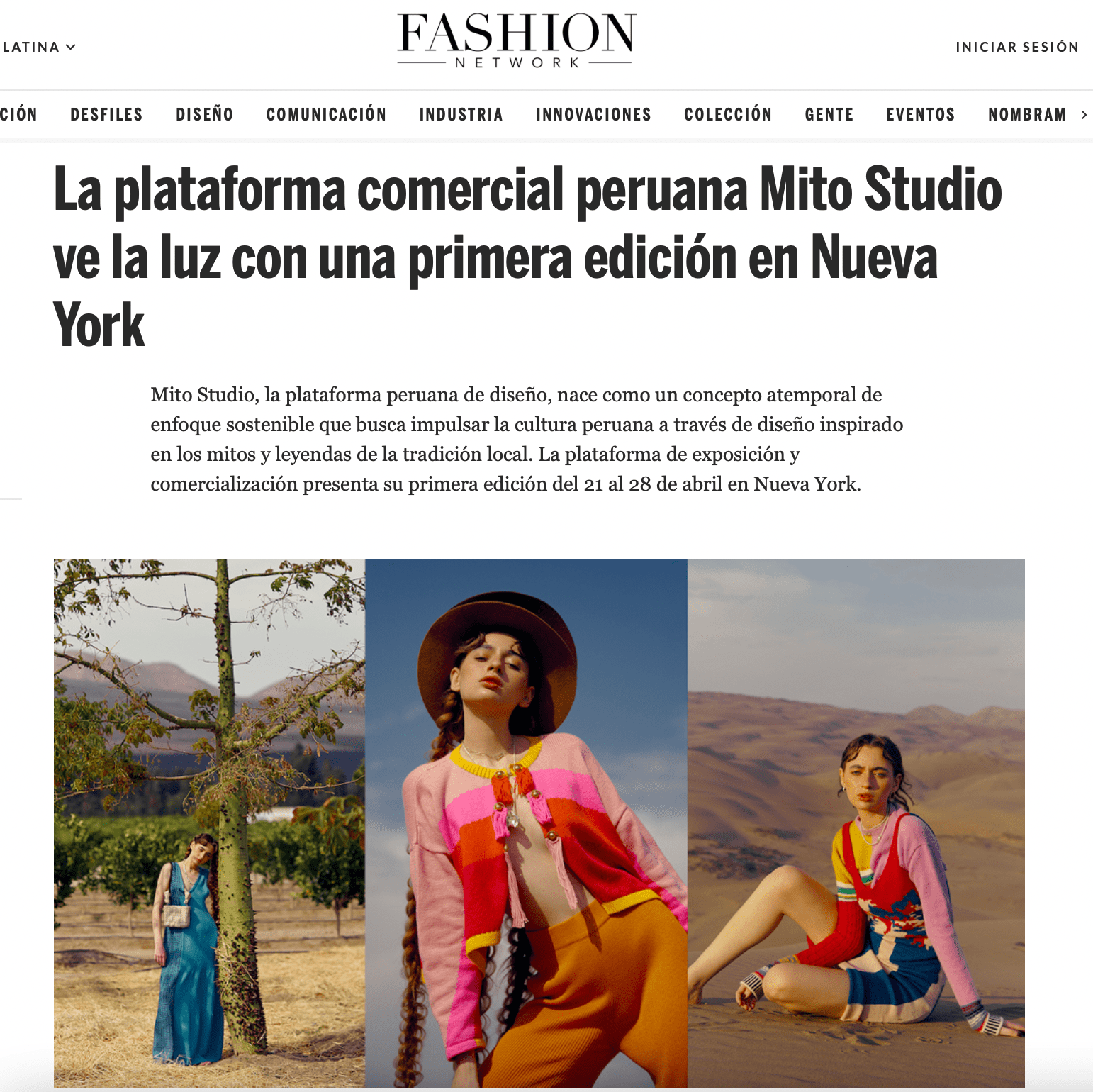Viewport: 1093px width, 1092px height.
Task: Show more categories with right chevron arrow
Action: 1084,115
